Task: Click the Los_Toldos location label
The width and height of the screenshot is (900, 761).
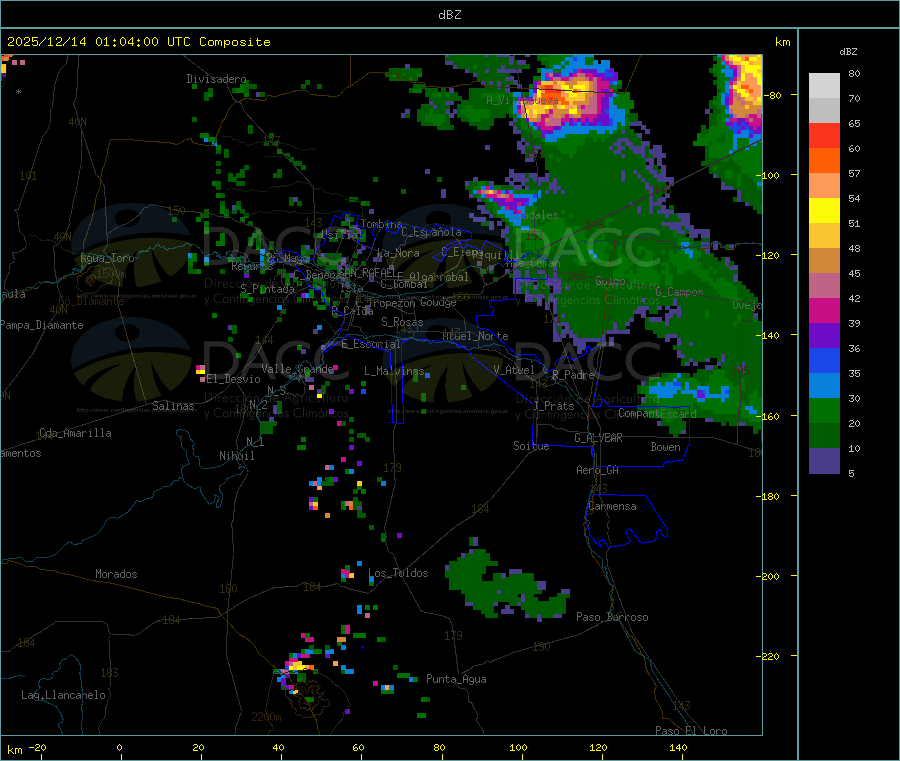Action: pos(398,573)
